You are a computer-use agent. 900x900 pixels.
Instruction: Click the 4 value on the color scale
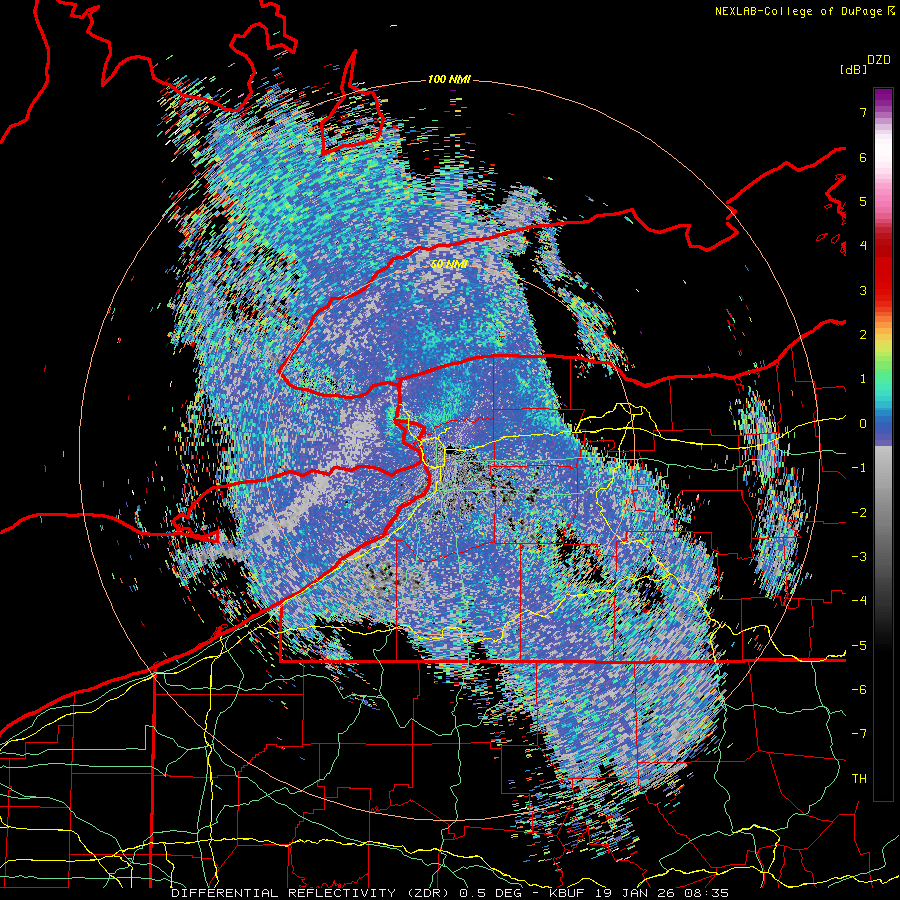pos(863,246)
